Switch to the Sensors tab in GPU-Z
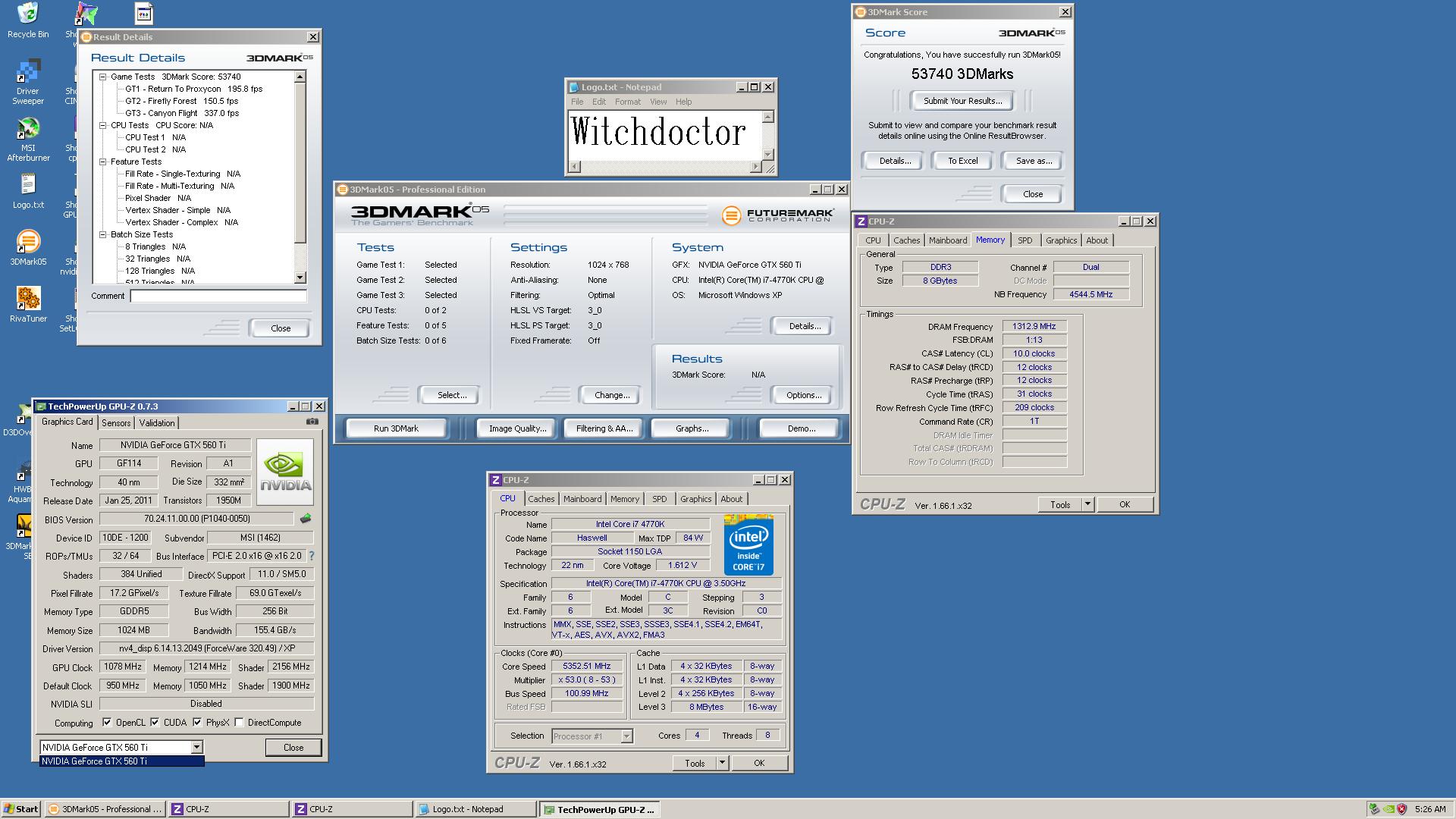1456x819 pixels. pyautogui.click(x=116, y=423)
